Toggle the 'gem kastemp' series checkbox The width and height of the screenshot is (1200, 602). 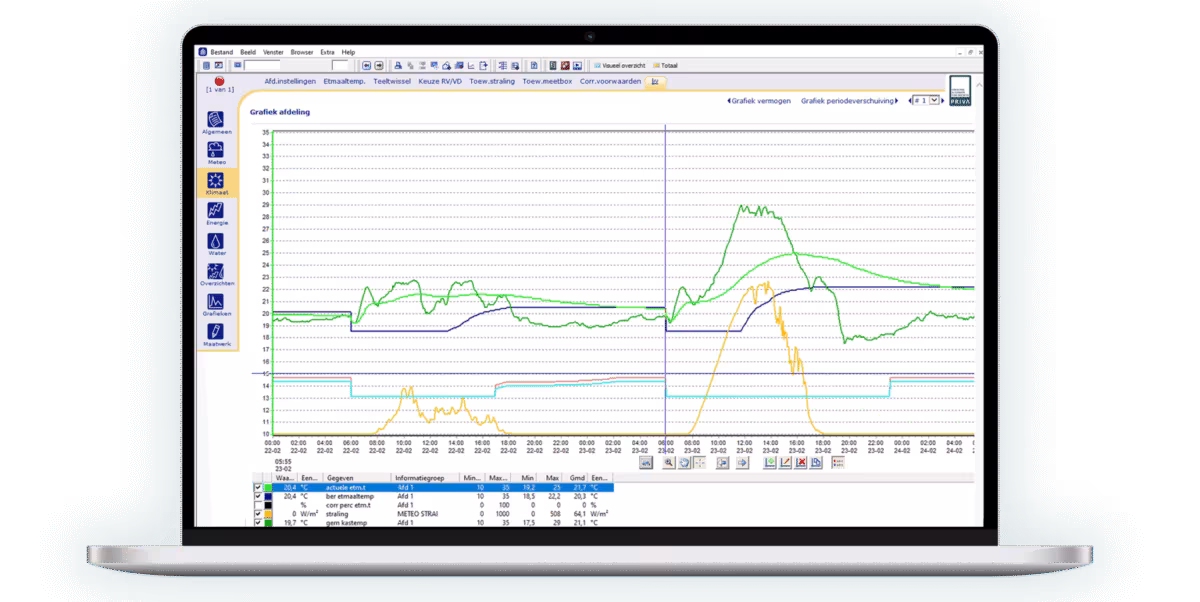[258, 522]
